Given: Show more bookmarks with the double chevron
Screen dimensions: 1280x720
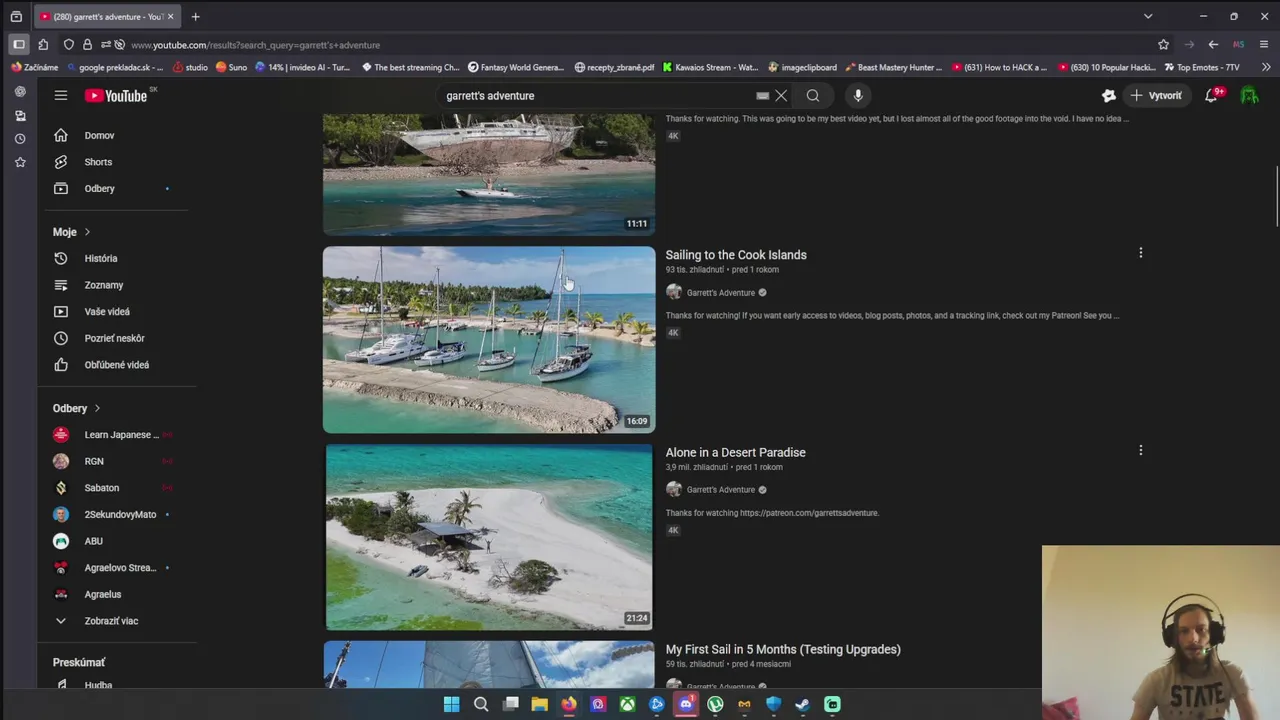Looking at the screenshot, I should [x=1266, y=67].
